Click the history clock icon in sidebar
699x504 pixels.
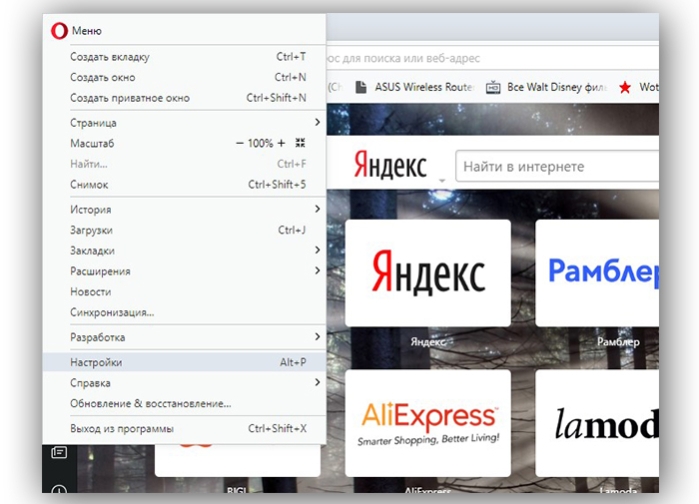59,489
